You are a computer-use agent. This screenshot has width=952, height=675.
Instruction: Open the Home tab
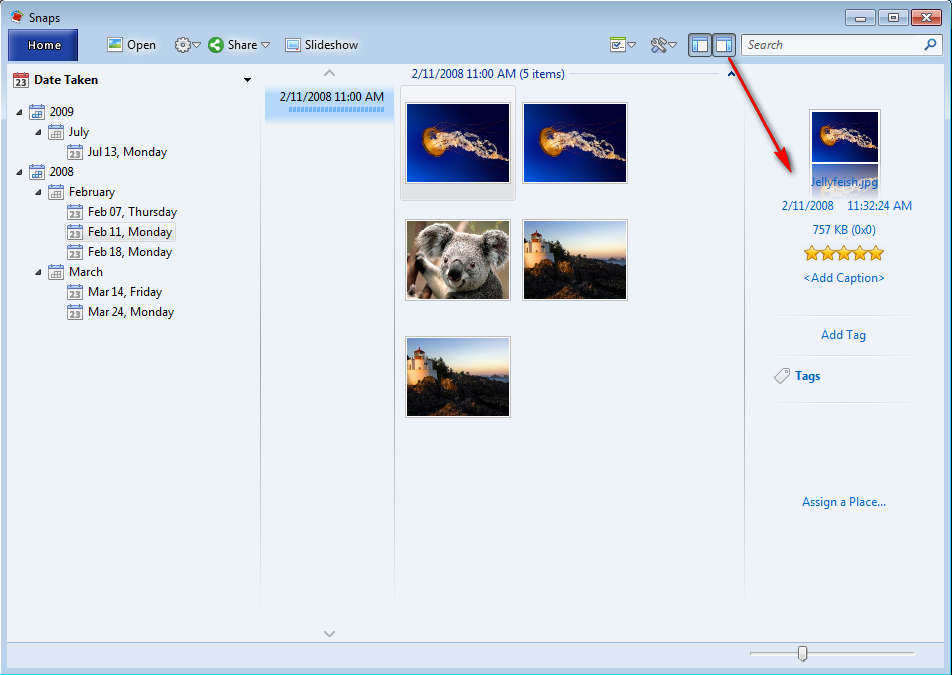[x=43, y=45]
